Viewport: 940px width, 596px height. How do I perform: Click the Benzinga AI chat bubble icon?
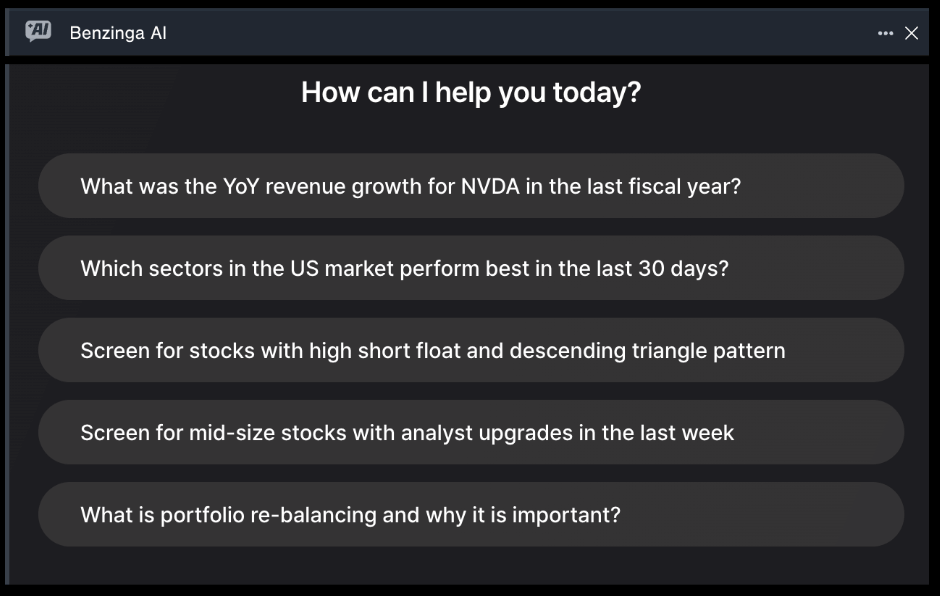[38, 31]
